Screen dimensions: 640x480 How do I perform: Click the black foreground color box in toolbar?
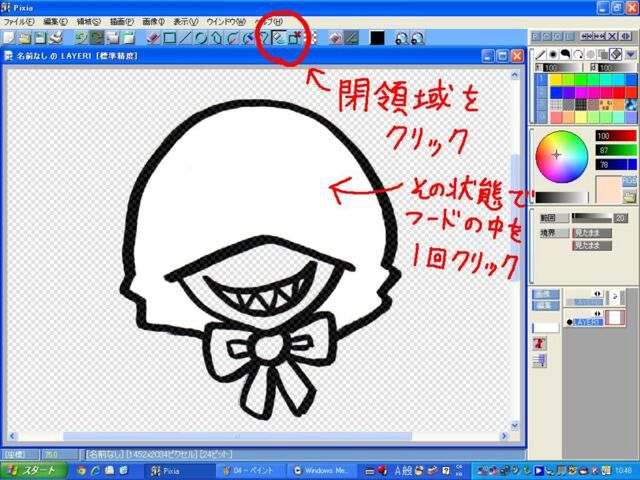click(377, 38)
